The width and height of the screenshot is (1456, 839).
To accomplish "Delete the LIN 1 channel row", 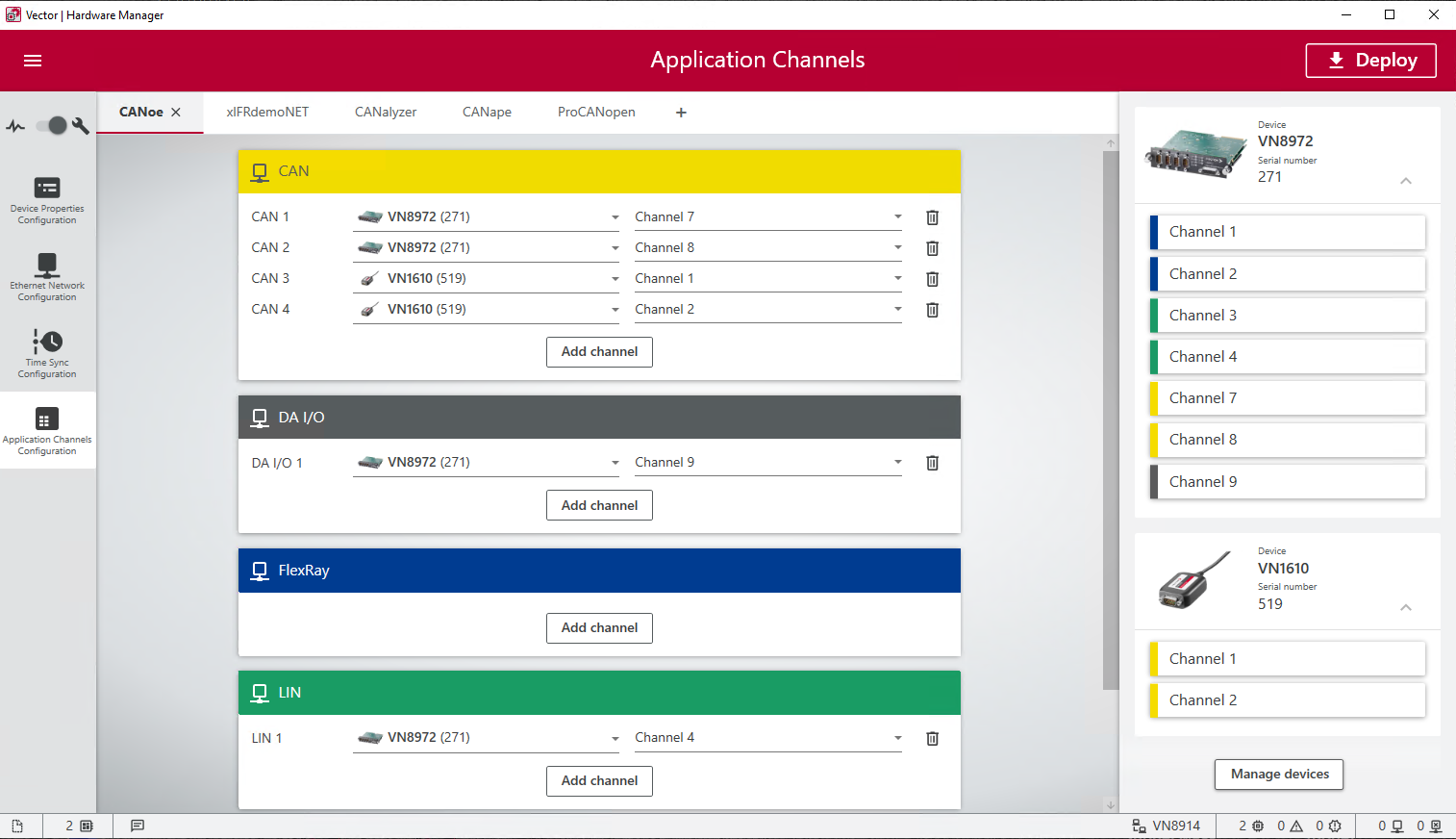I will 932,739.
